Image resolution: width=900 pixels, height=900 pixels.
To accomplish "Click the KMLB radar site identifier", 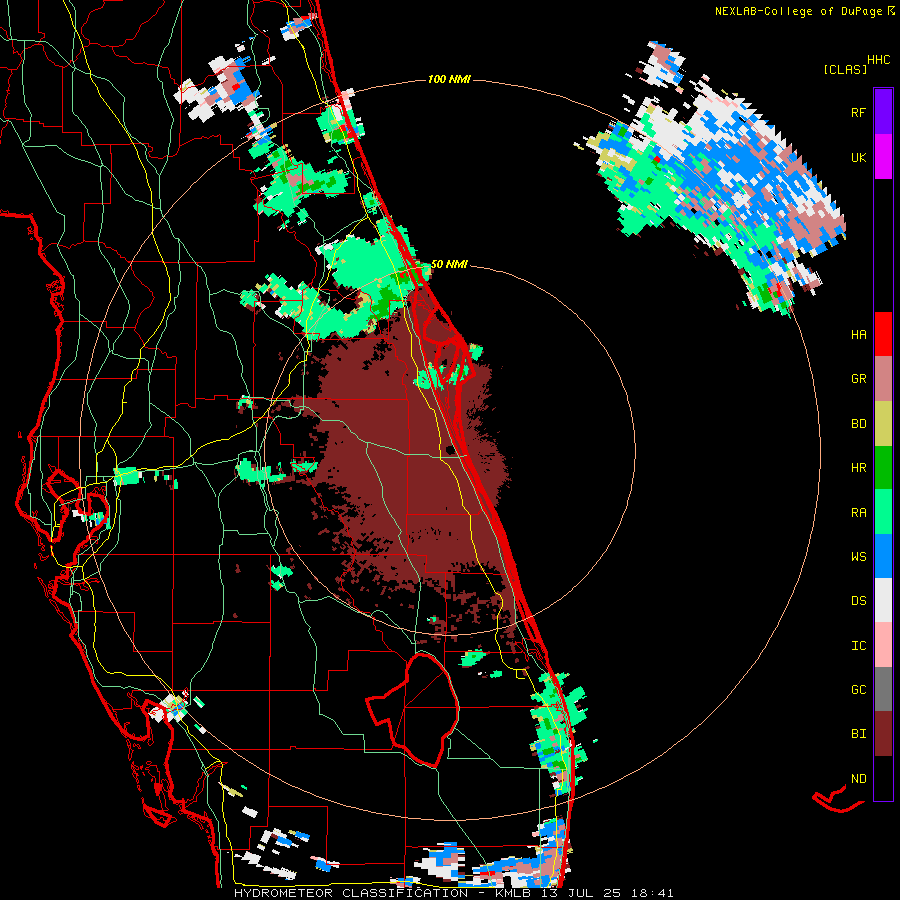I will pyautogui.click(x=513, y=893).
